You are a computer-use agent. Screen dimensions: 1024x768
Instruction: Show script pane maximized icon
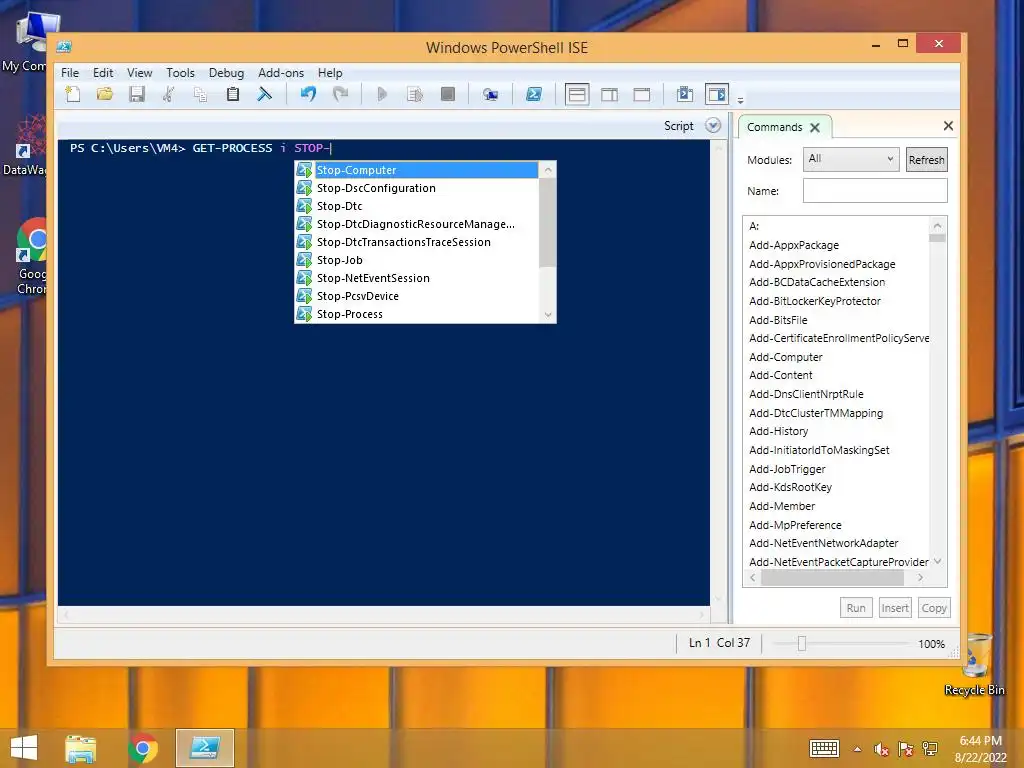pyautogui.click(x=642, y=95)
